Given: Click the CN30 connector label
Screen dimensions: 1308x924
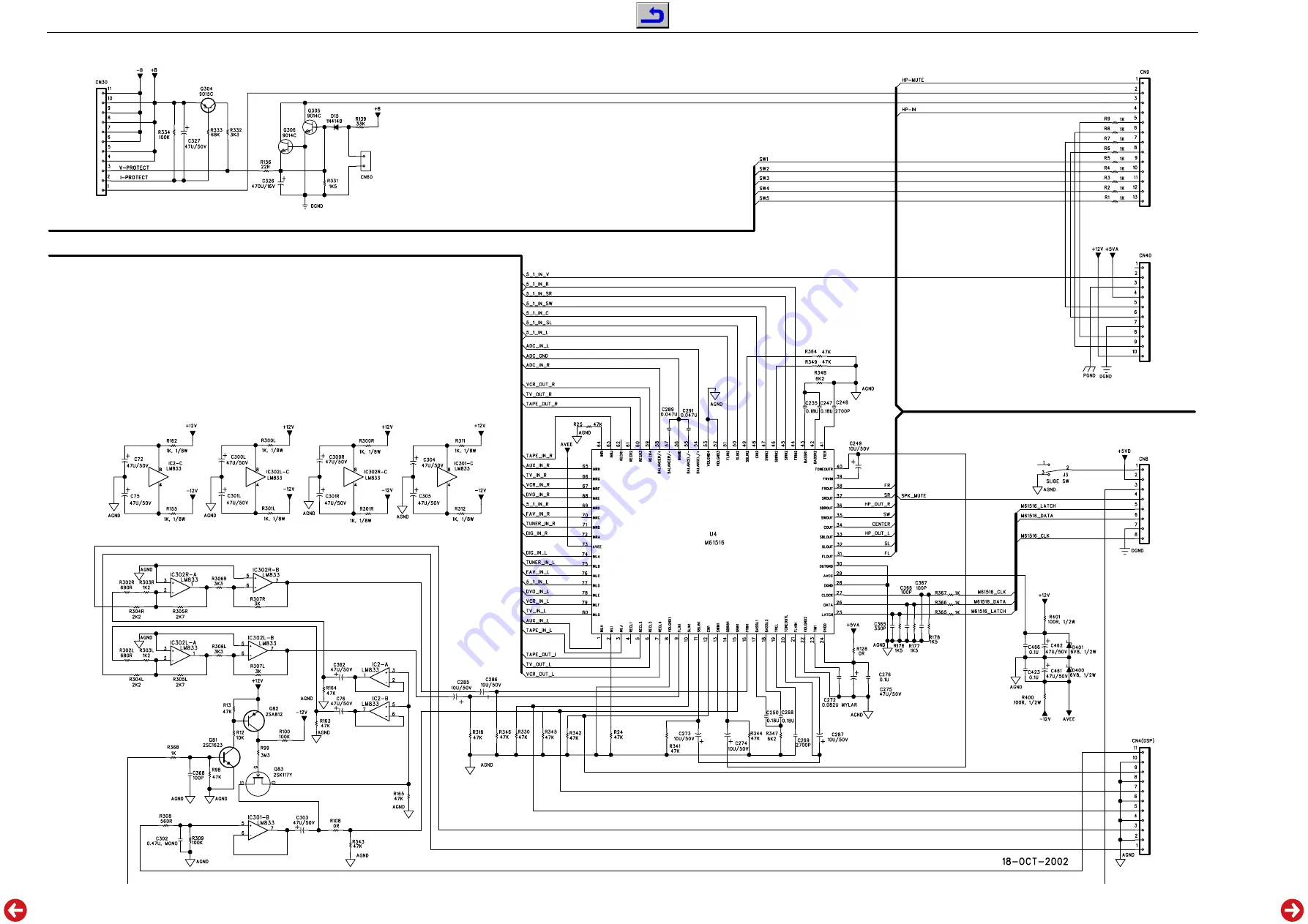Looking at the screenshot, I should [101, 83].
